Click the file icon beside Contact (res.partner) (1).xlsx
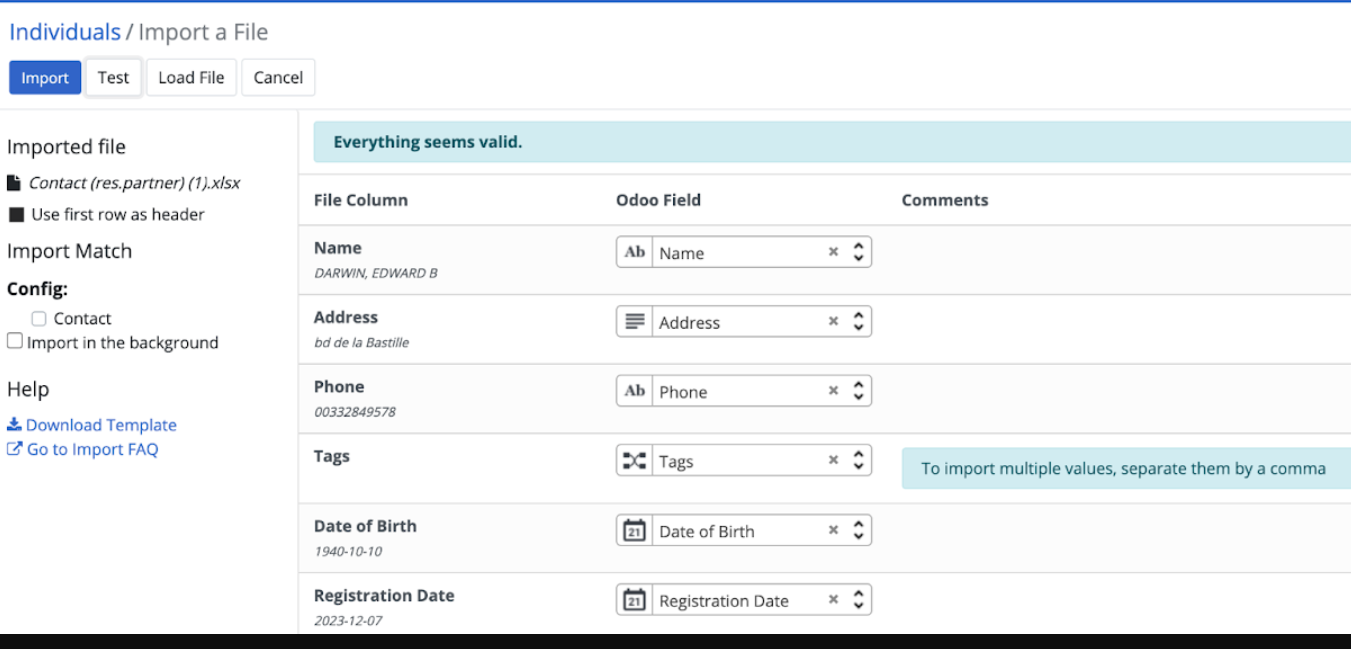 pos(15,182)
